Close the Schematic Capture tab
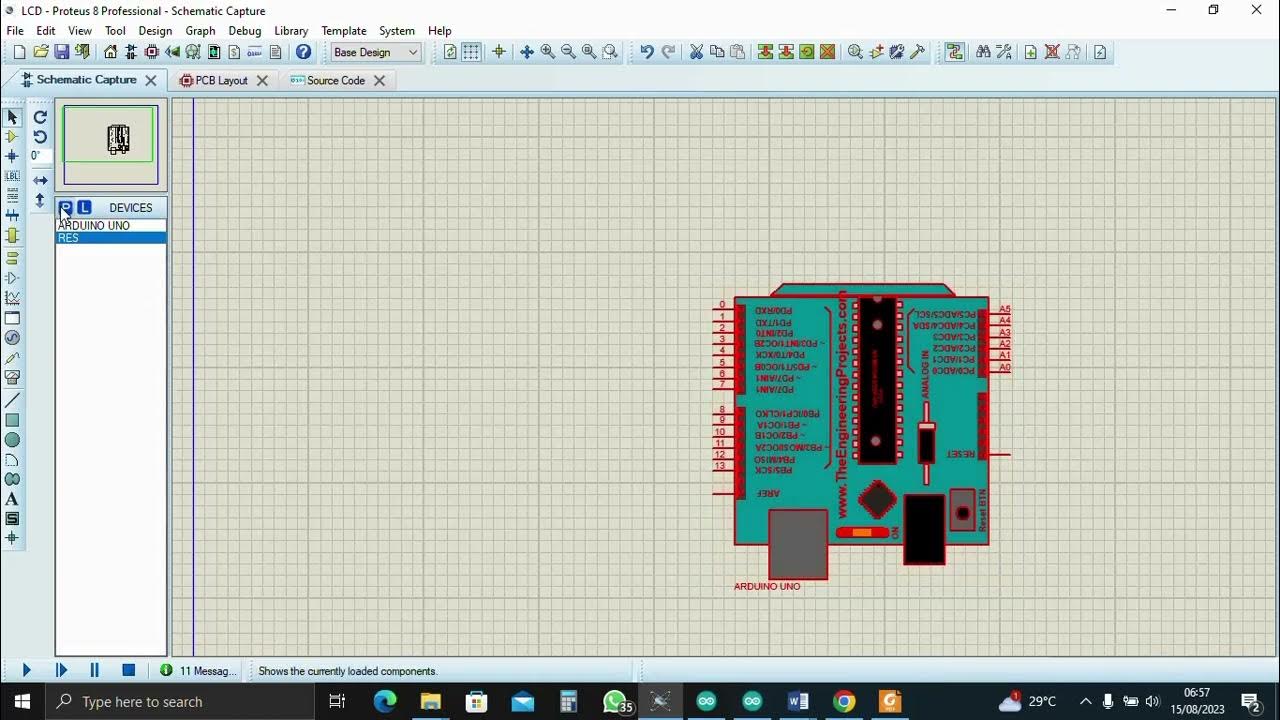This screenshot has height=720, width=1280. [x=151, y=80]
